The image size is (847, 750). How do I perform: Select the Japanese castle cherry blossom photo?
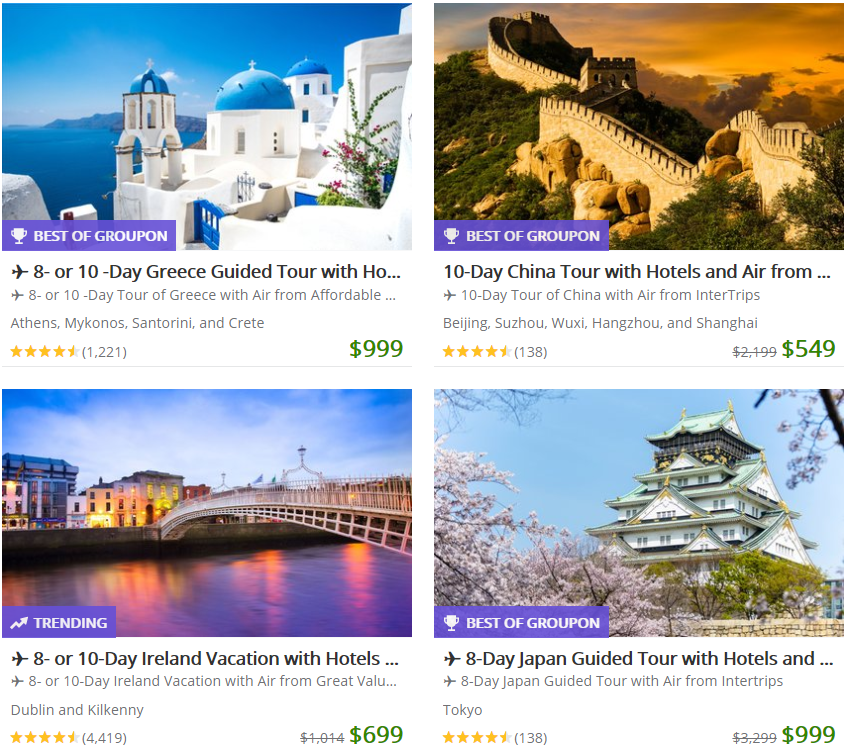639,513
